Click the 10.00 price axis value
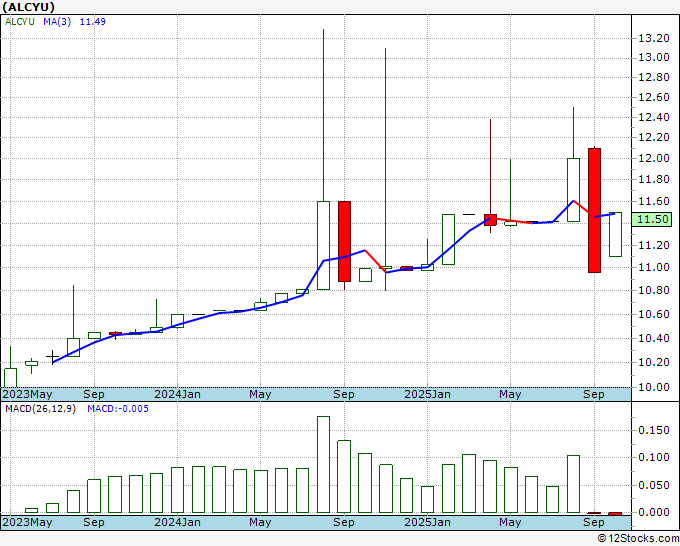The width and height of the screenshot is (680, 546). 654,387
